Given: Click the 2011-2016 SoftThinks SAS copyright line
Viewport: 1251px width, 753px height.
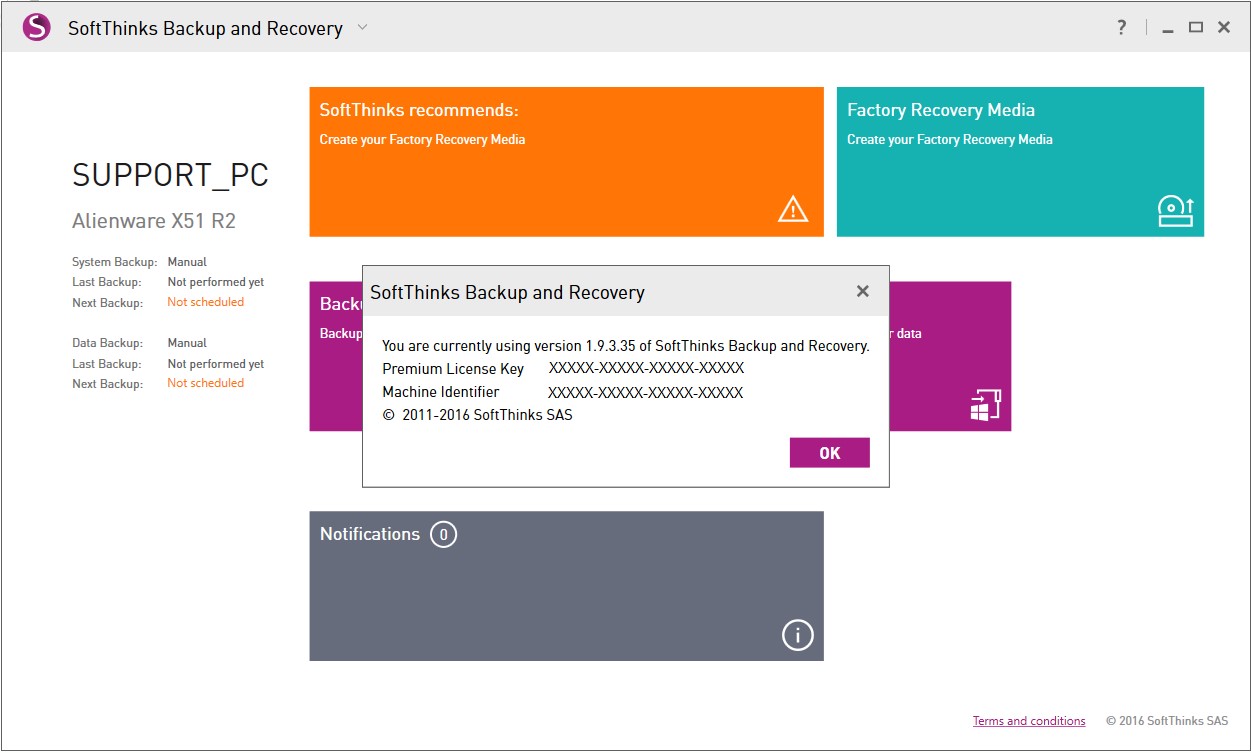Looking at the screenshot, I should (478, 415).
